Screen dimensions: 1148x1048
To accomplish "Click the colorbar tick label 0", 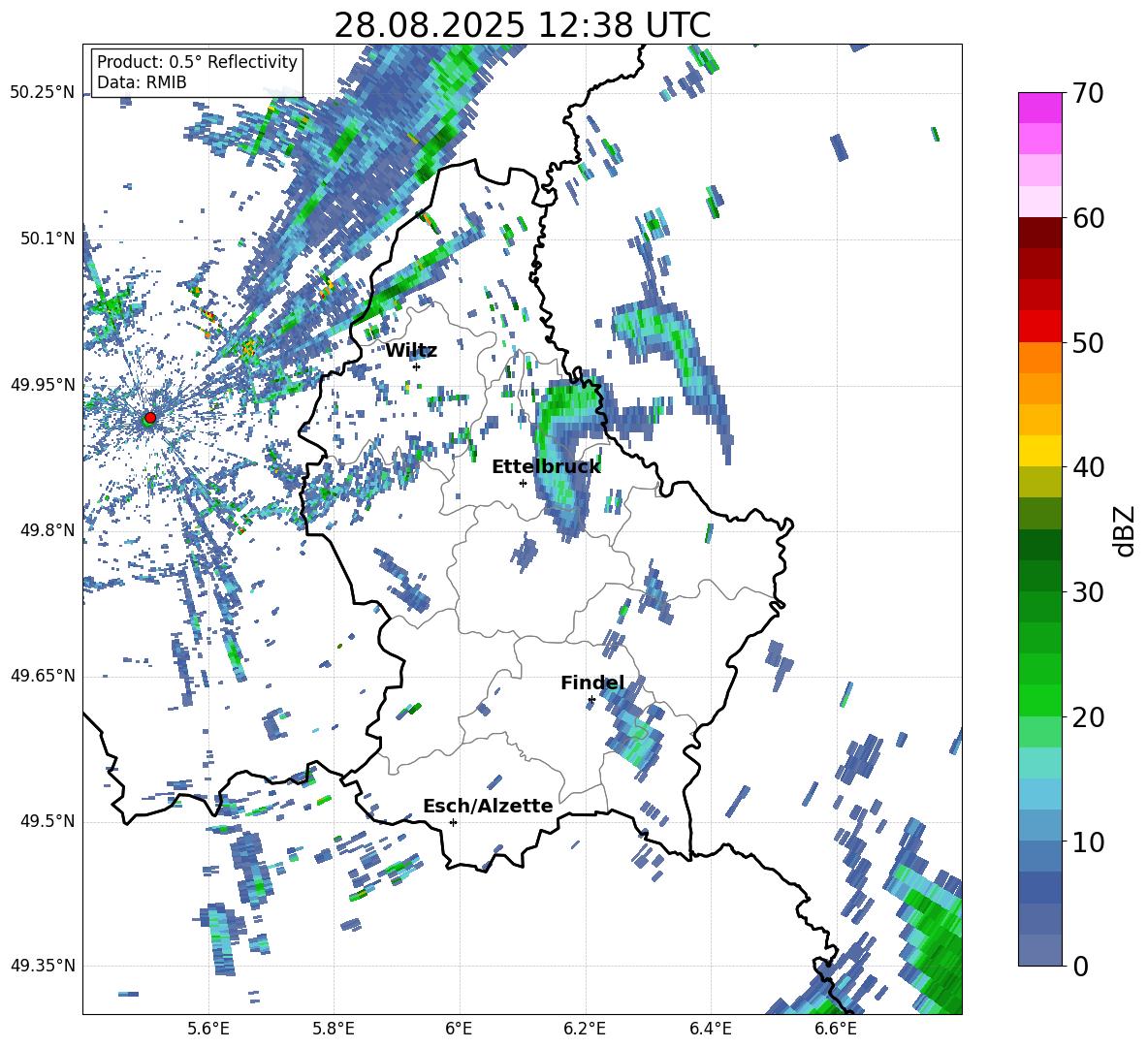I will coord(1080,966).
